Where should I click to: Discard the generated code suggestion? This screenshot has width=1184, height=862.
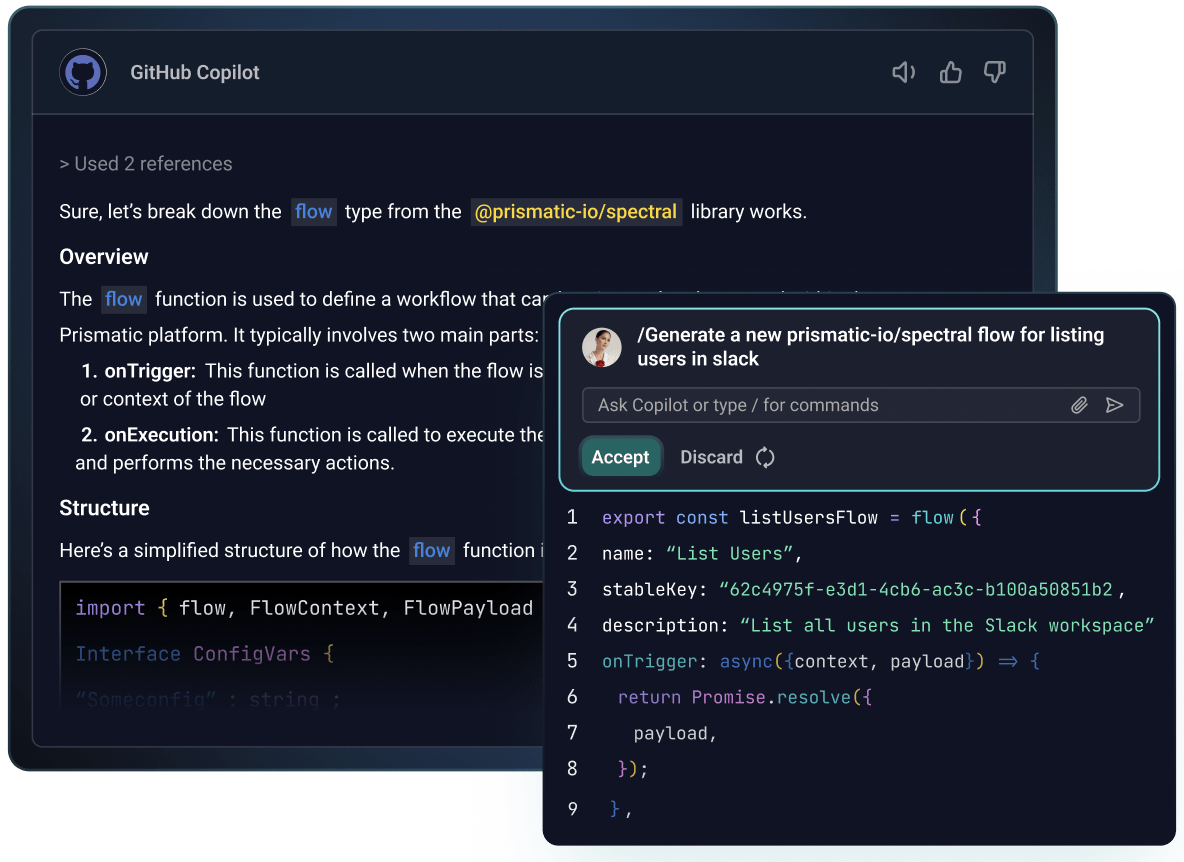coord(711,457)
